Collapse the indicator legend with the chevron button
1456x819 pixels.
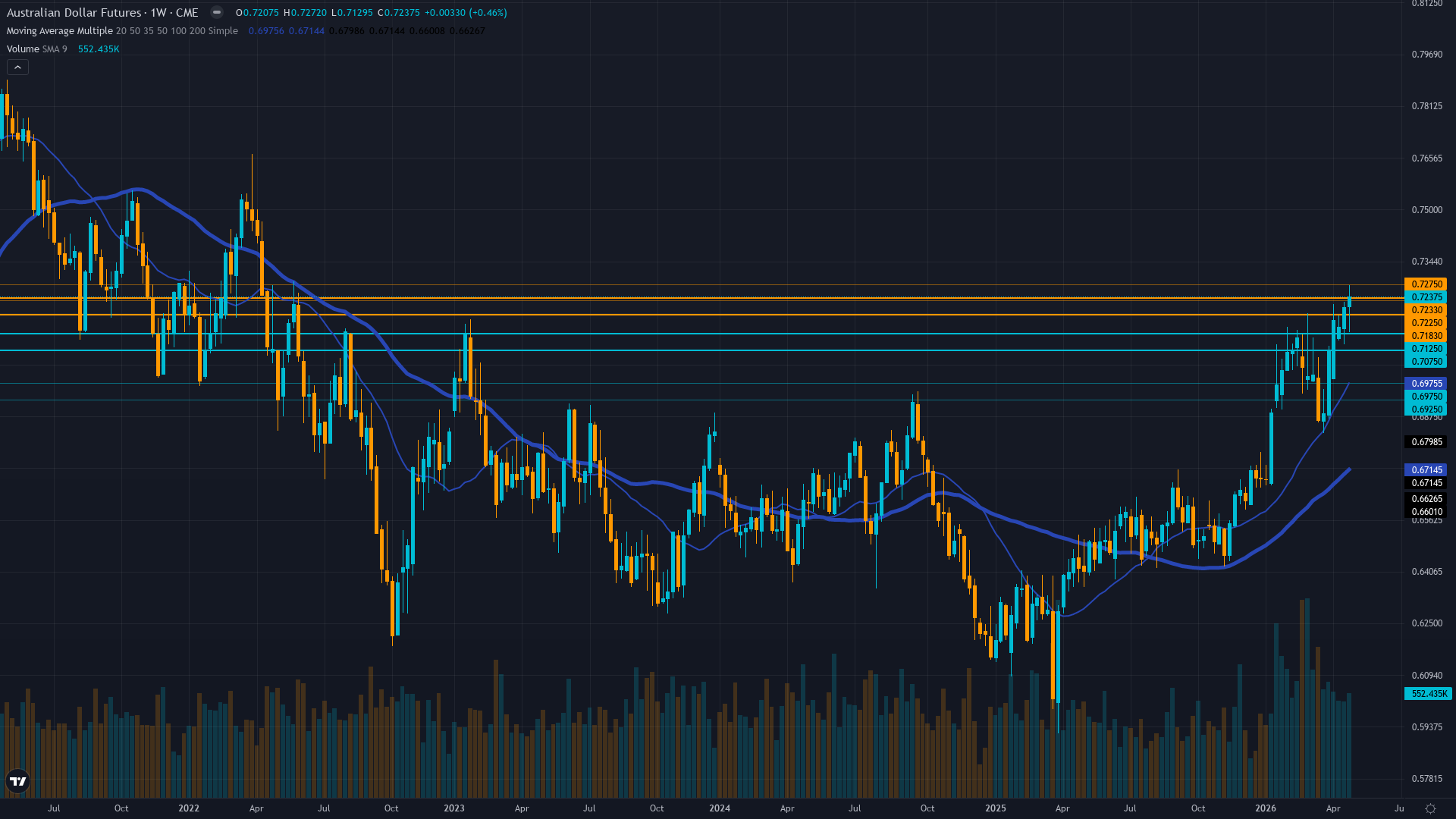click(17, 67)
